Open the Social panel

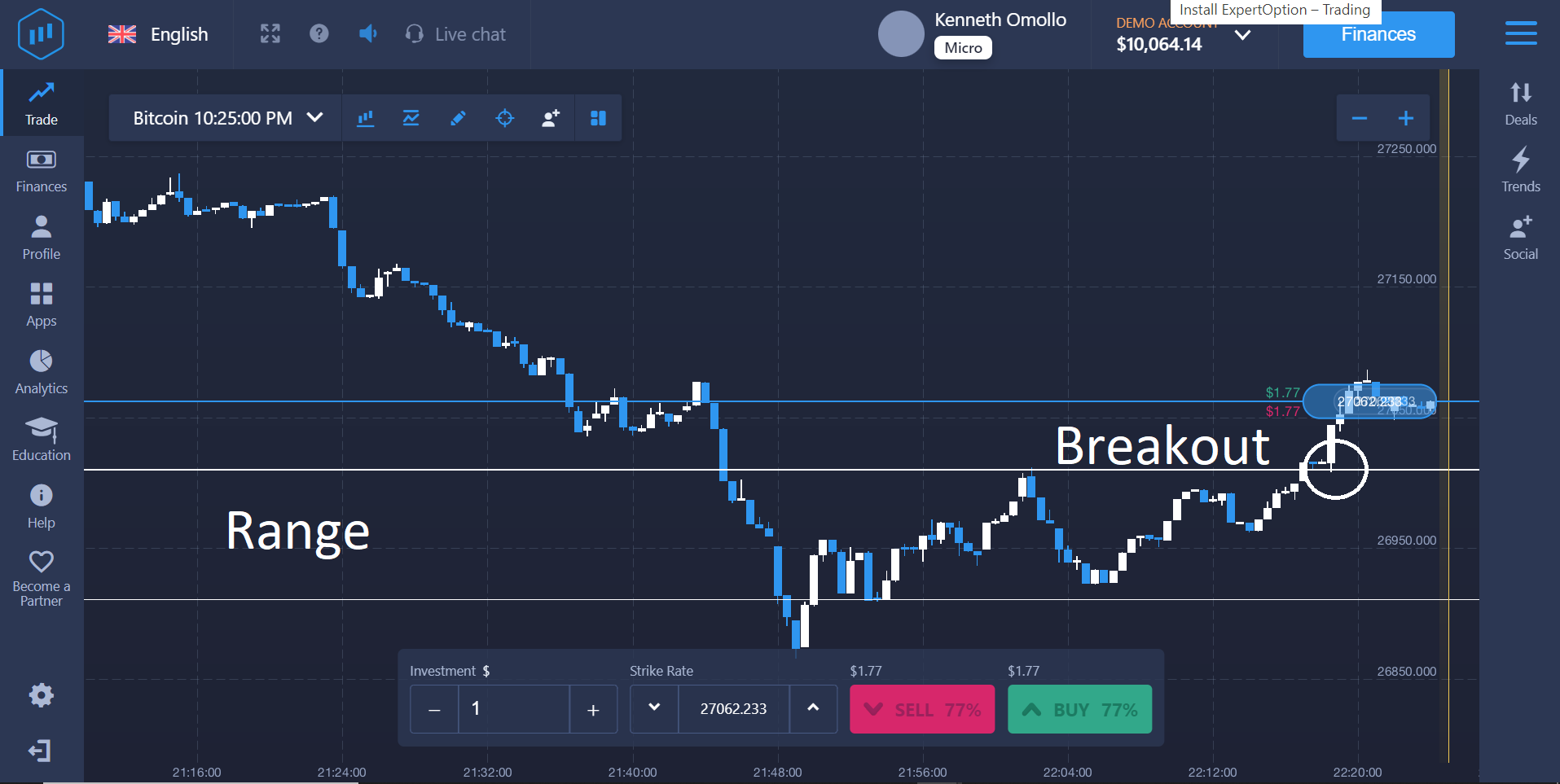click(1520, 236)
